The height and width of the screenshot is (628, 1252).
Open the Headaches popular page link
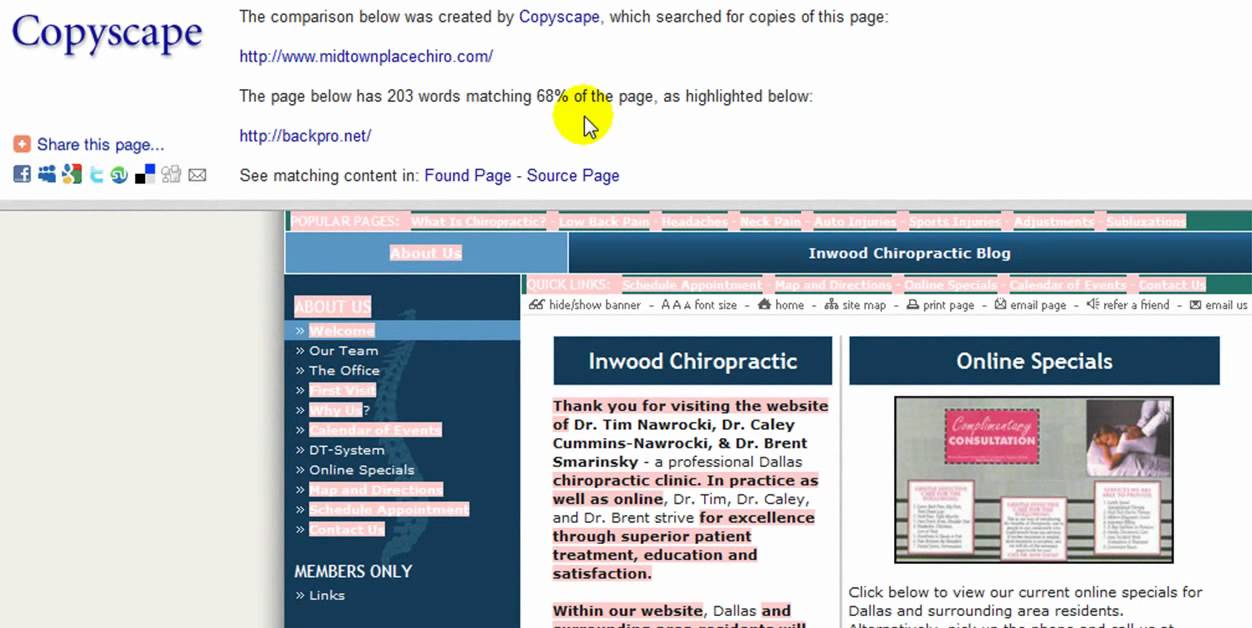coord(694,222)
